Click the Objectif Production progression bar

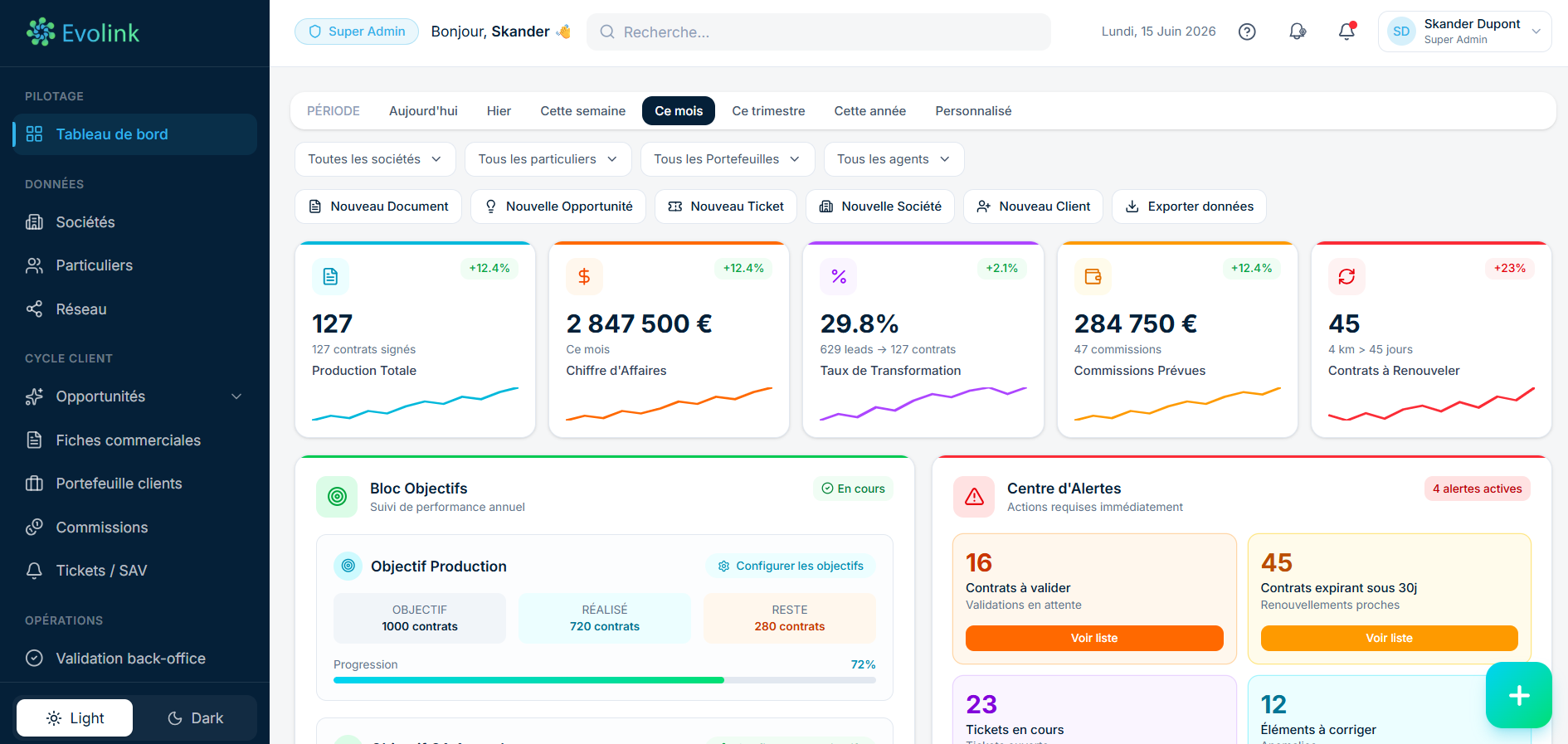[x=605, y=680]
